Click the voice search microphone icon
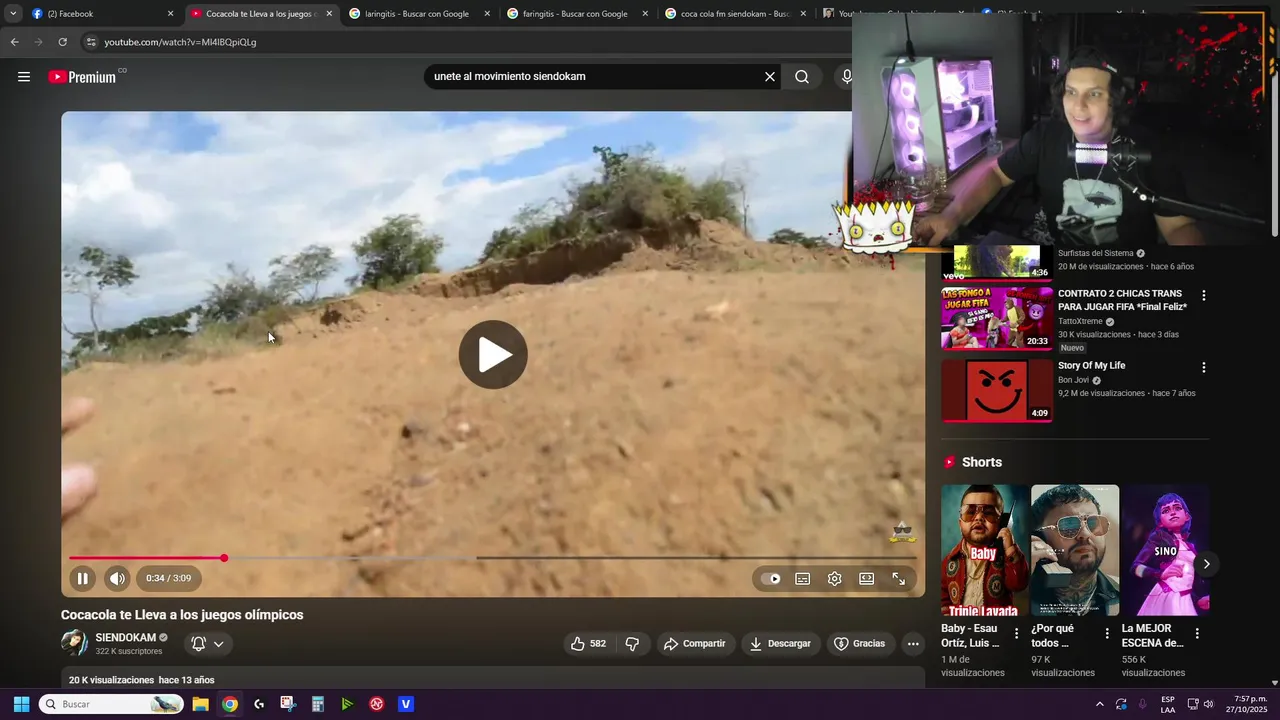 point(847,77)
